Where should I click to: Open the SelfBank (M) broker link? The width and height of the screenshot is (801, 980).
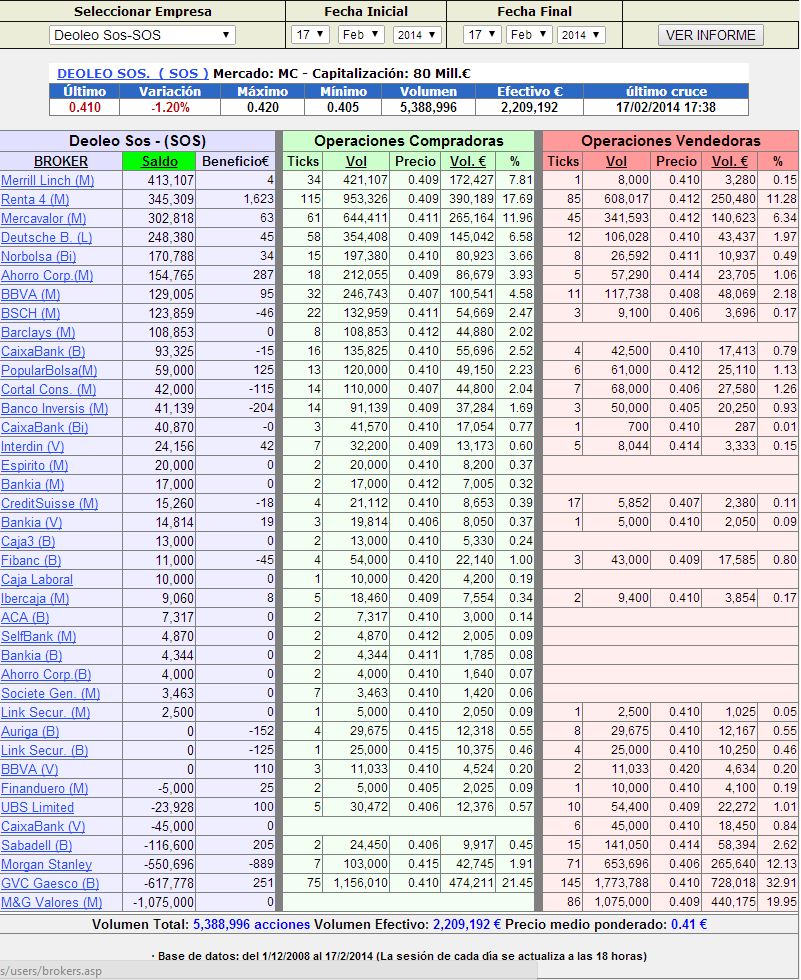(x=38, y=636)
